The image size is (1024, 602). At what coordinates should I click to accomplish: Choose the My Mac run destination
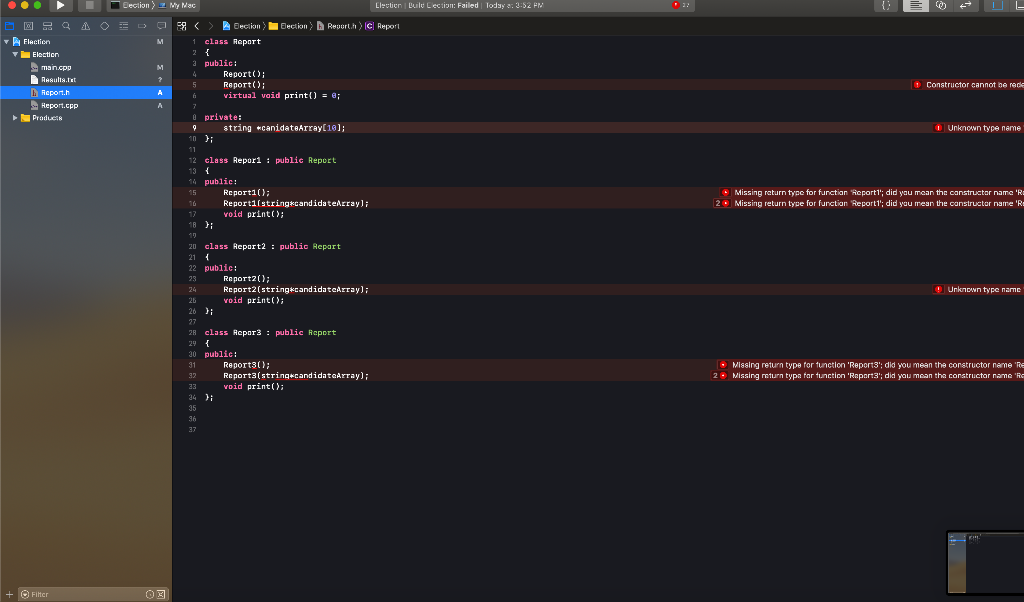click(178, 5)
